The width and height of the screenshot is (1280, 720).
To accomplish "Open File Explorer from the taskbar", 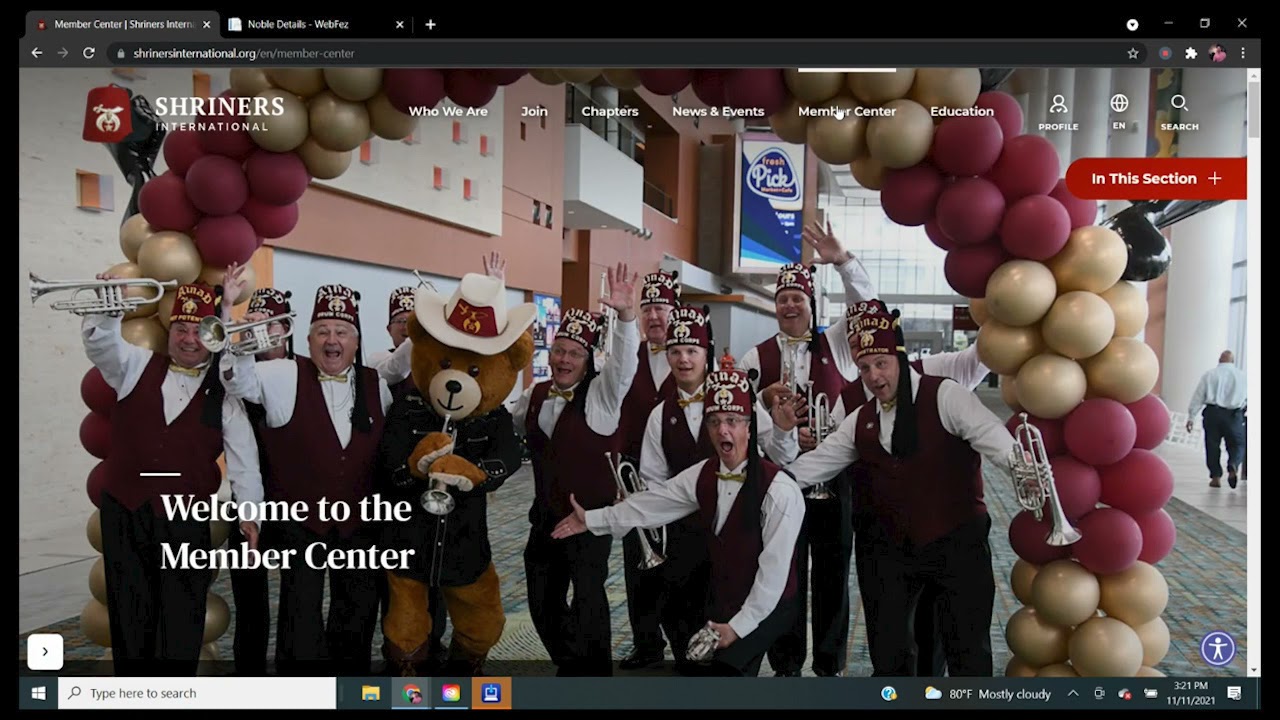I will pyautogui.click(x=371, y=693).
